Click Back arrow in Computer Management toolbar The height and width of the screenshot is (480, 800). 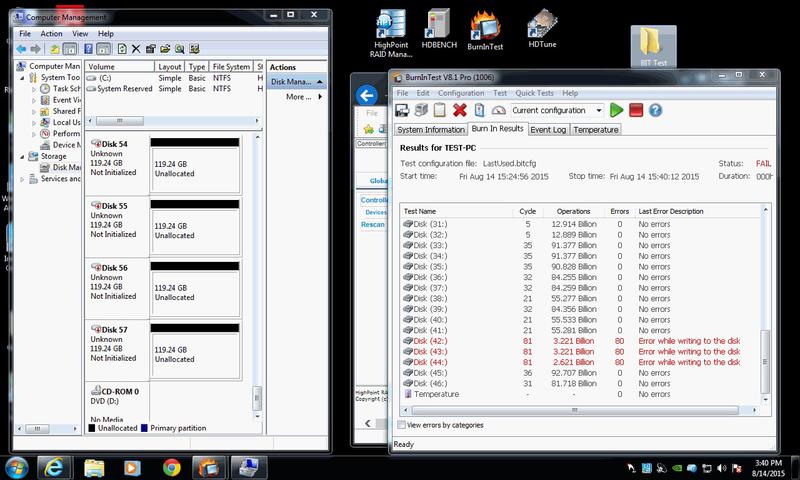21,49
